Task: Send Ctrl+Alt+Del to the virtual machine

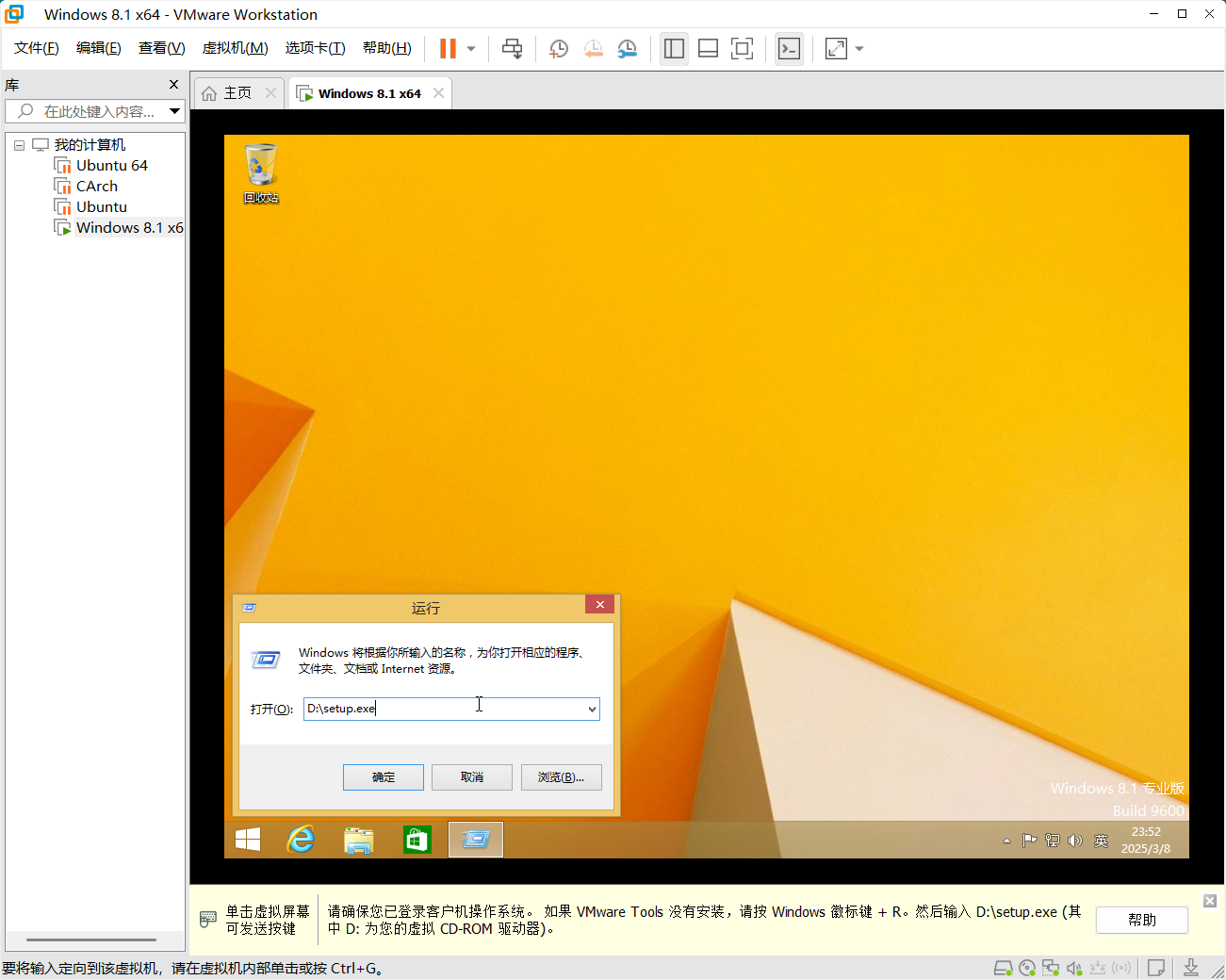Action: [x=512, y=48]
